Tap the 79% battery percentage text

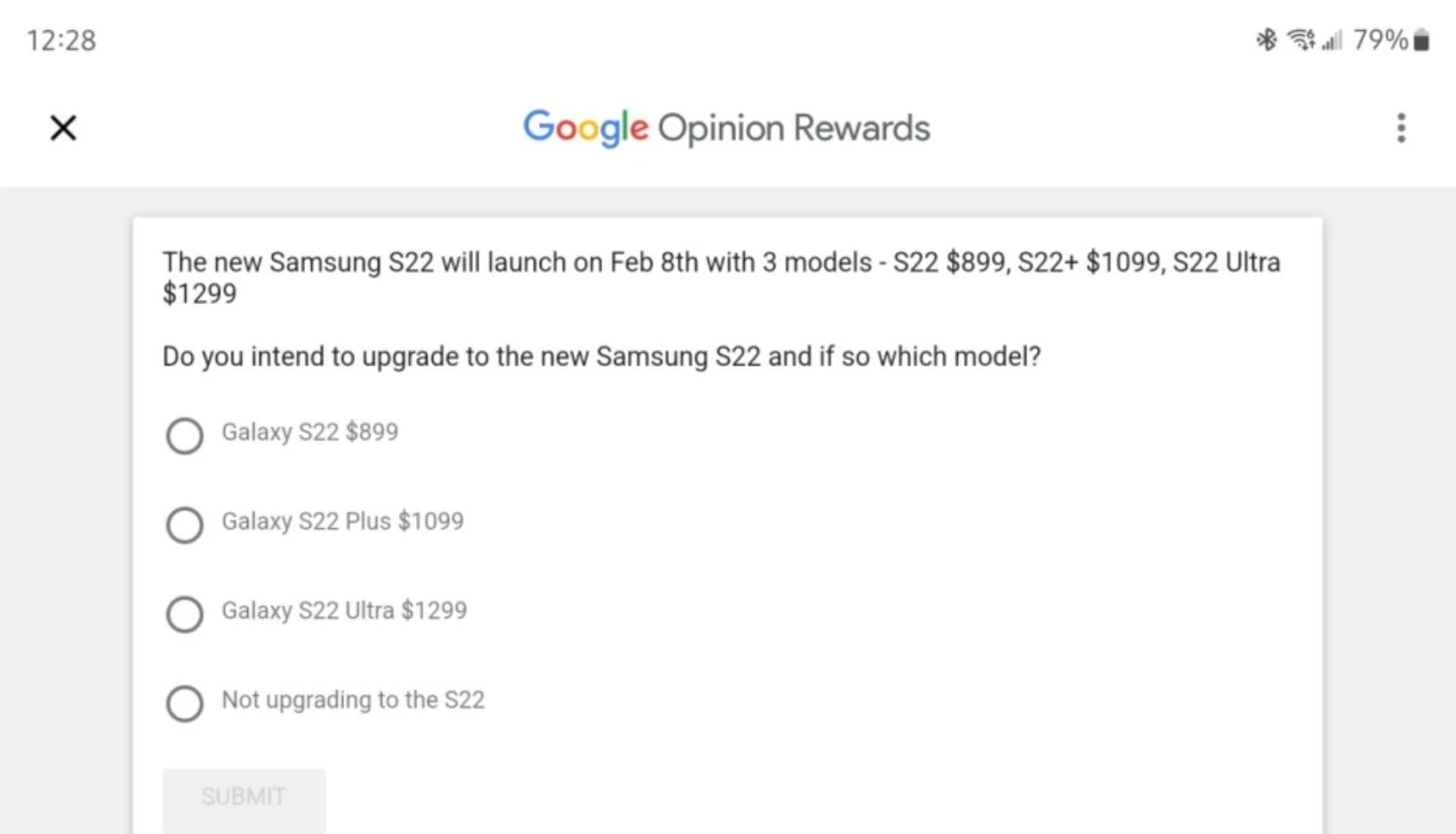tap(1380, 39)
